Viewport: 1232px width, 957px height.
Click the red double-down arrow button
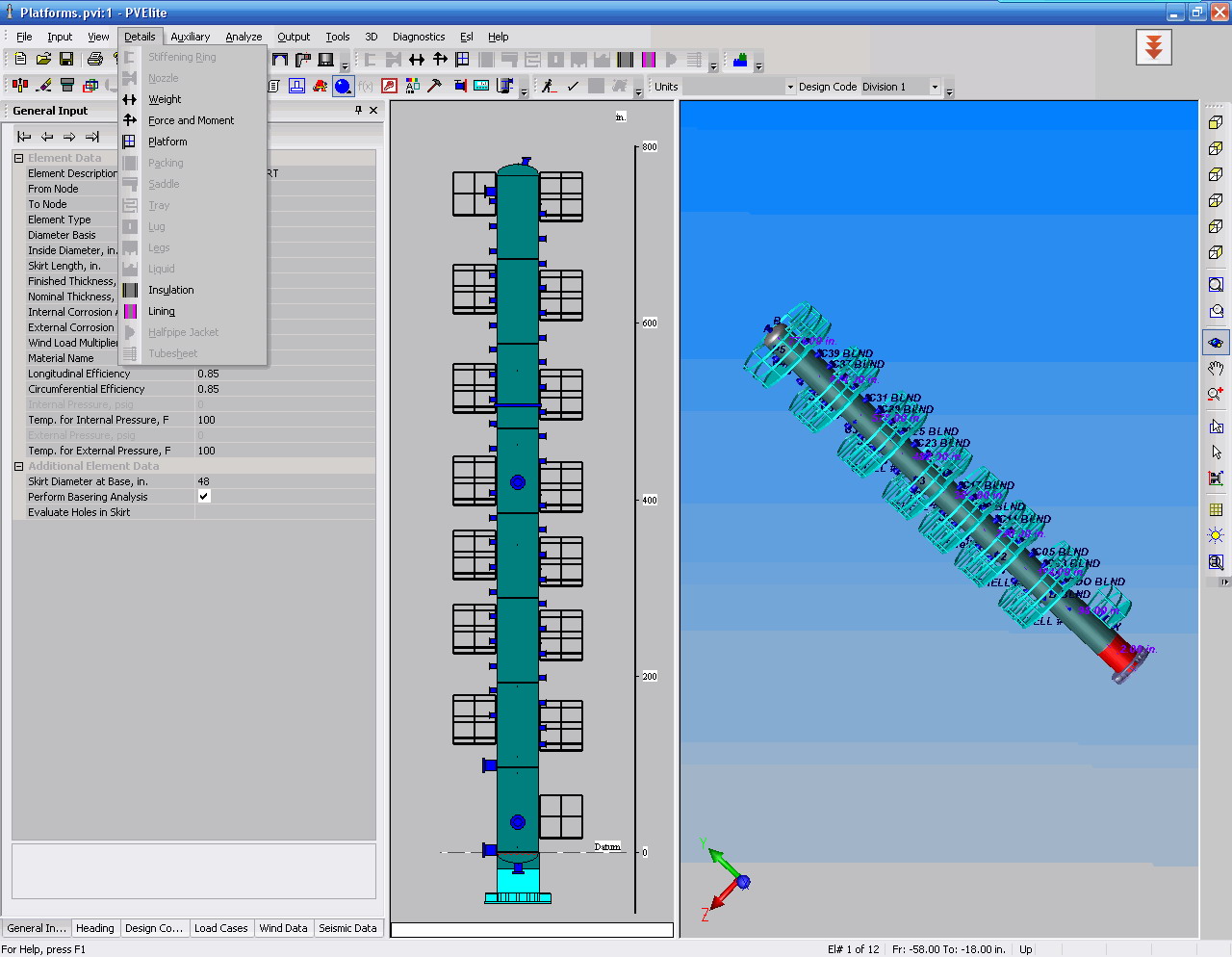[x=1154, y=46]
